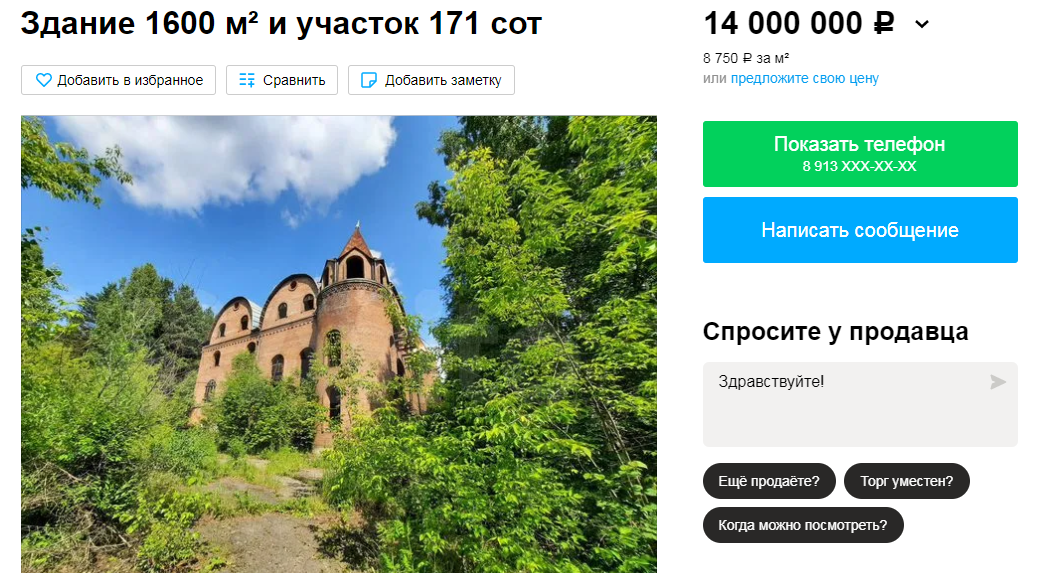Click the heart favorite icon
Viewport: 1040px width, 573px height.
pos(44,80)
